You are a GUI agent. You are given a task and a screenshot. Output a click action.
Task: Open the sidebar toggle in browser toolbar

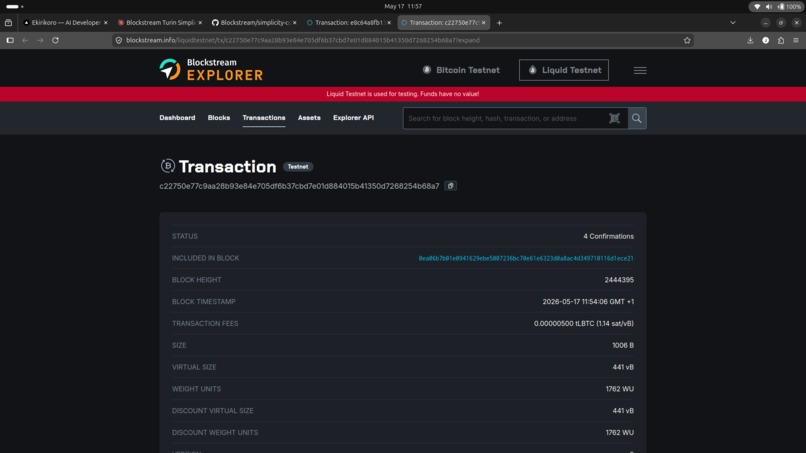click(10, 40)
